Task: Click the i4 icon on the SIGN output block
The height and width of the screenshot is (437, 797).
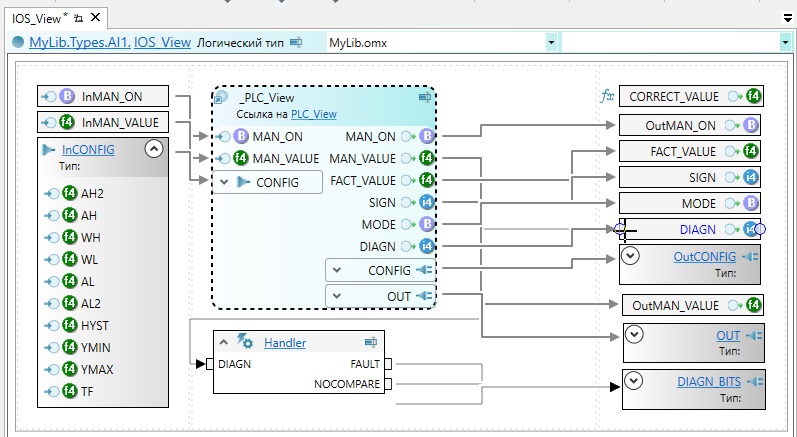Action: [750, 177]
